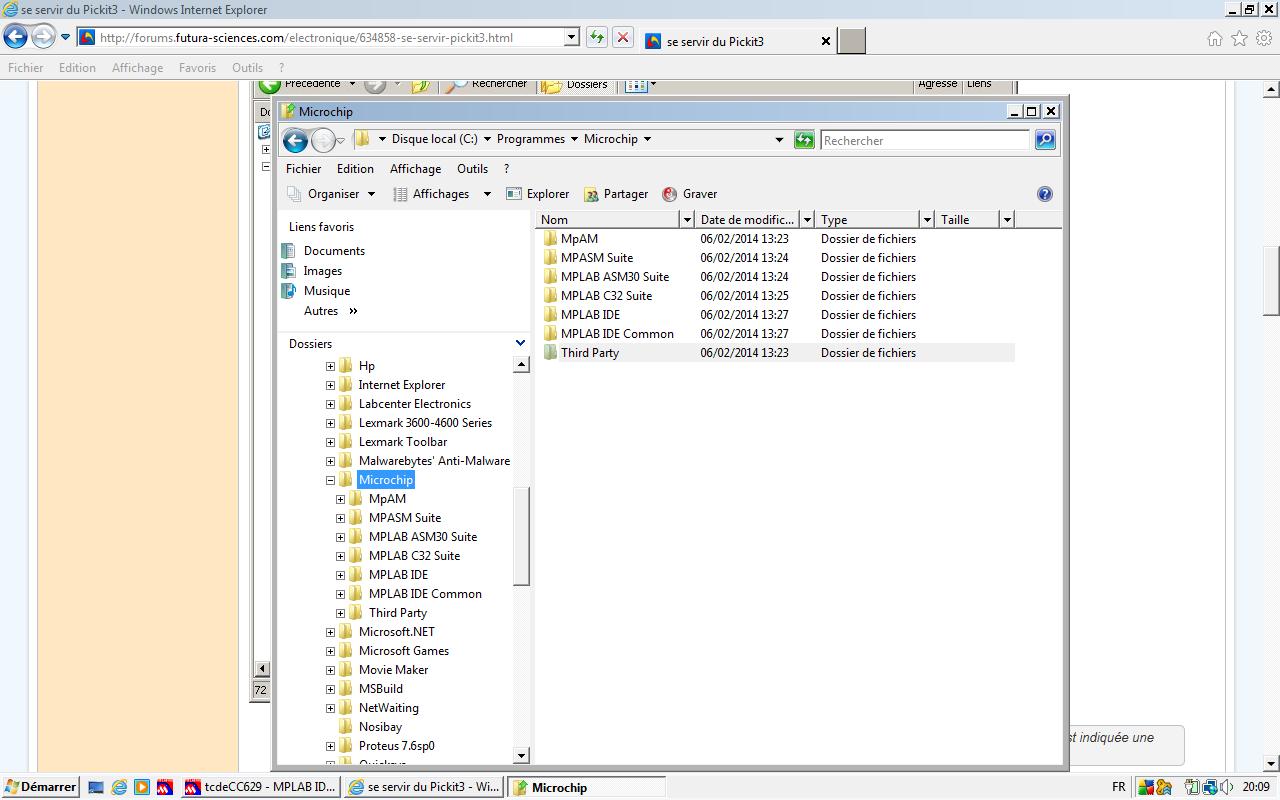Open the Explorer help question-mark icon
Viewport: 1280px width, 800px height.
pos(1045,194)
